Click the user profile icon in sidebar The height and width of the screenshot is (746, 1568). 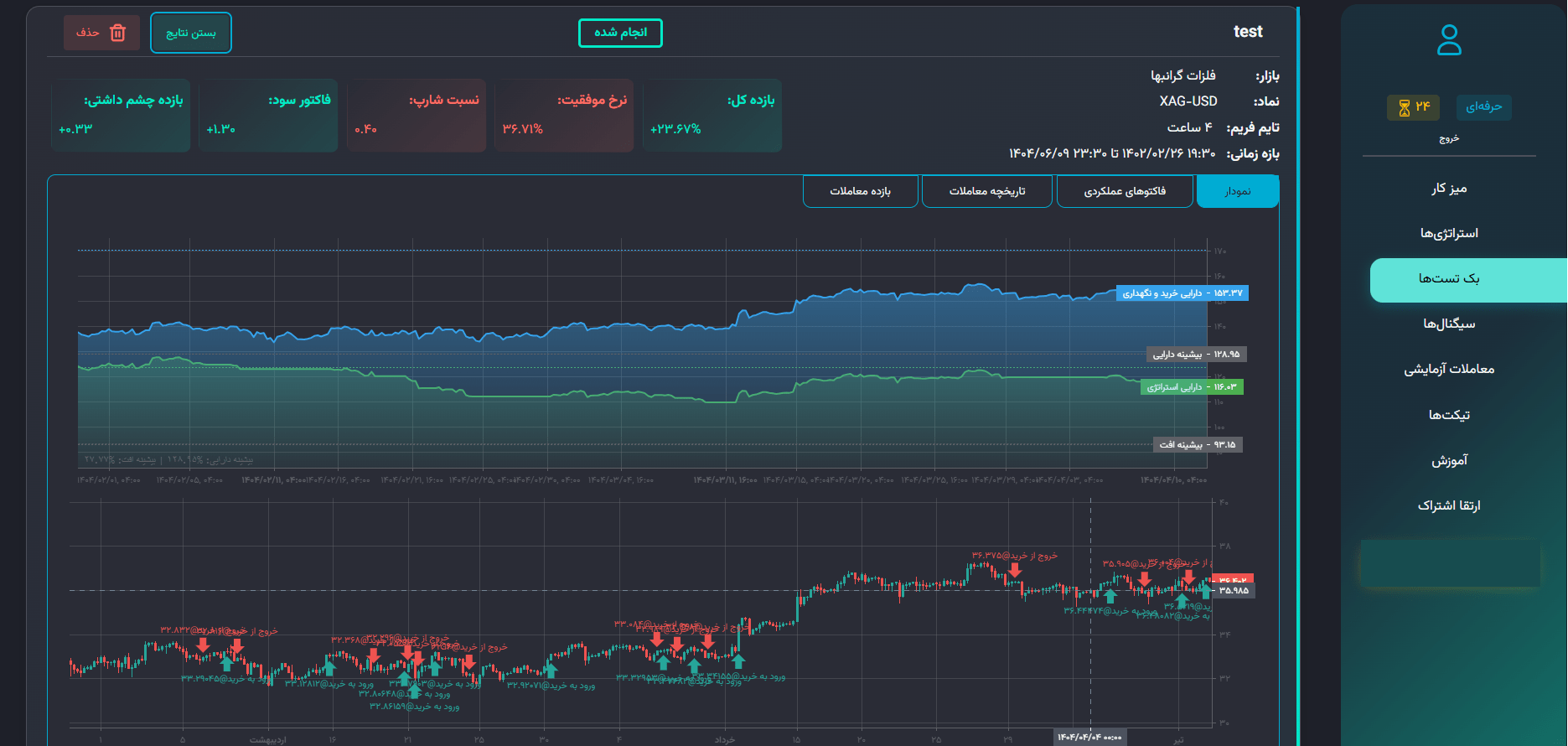(x=1449, y=39)
